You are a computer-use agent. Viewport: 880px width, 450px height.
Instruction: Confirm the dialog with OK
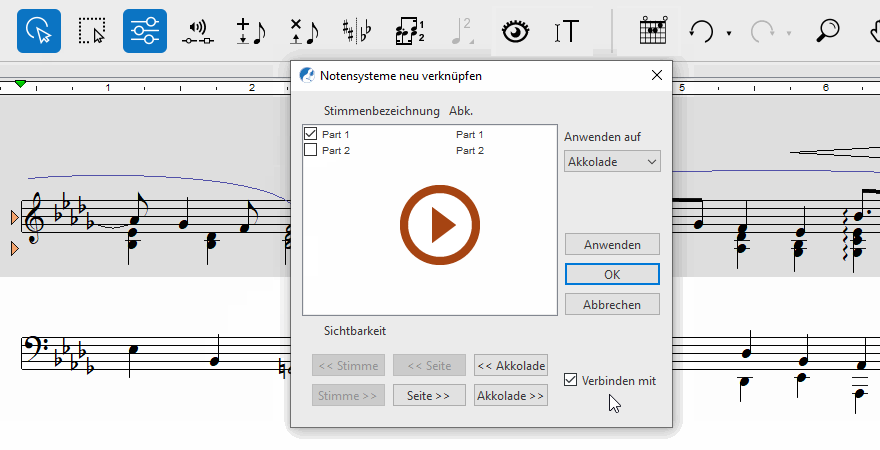[x=612, y=274]
